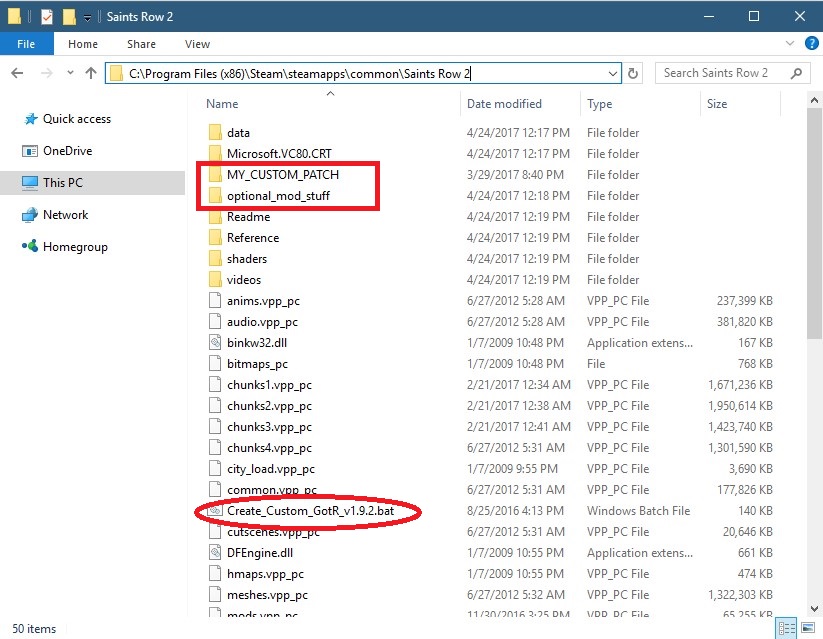The image size is (823, 639).
Task: Expand the ribbon with the chevron
Action: 789,43
